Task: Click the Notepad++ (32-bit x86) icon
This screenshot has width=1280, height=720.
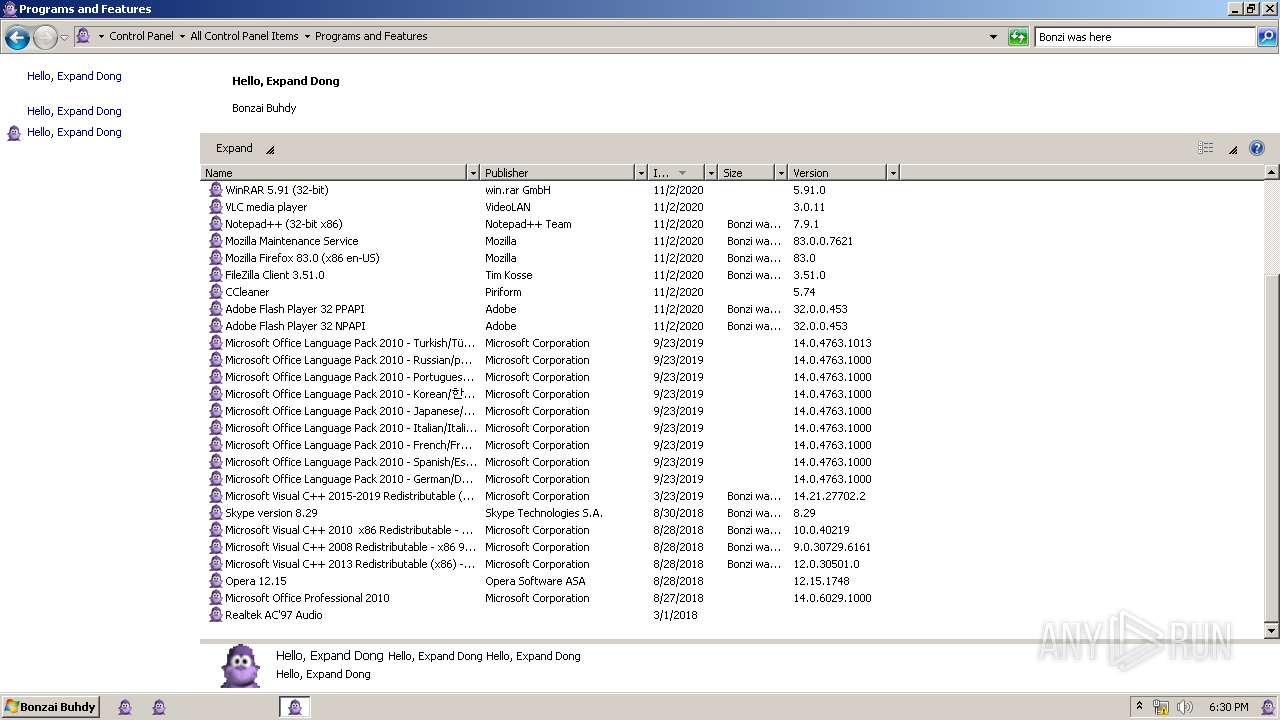Action: point(215,224)
